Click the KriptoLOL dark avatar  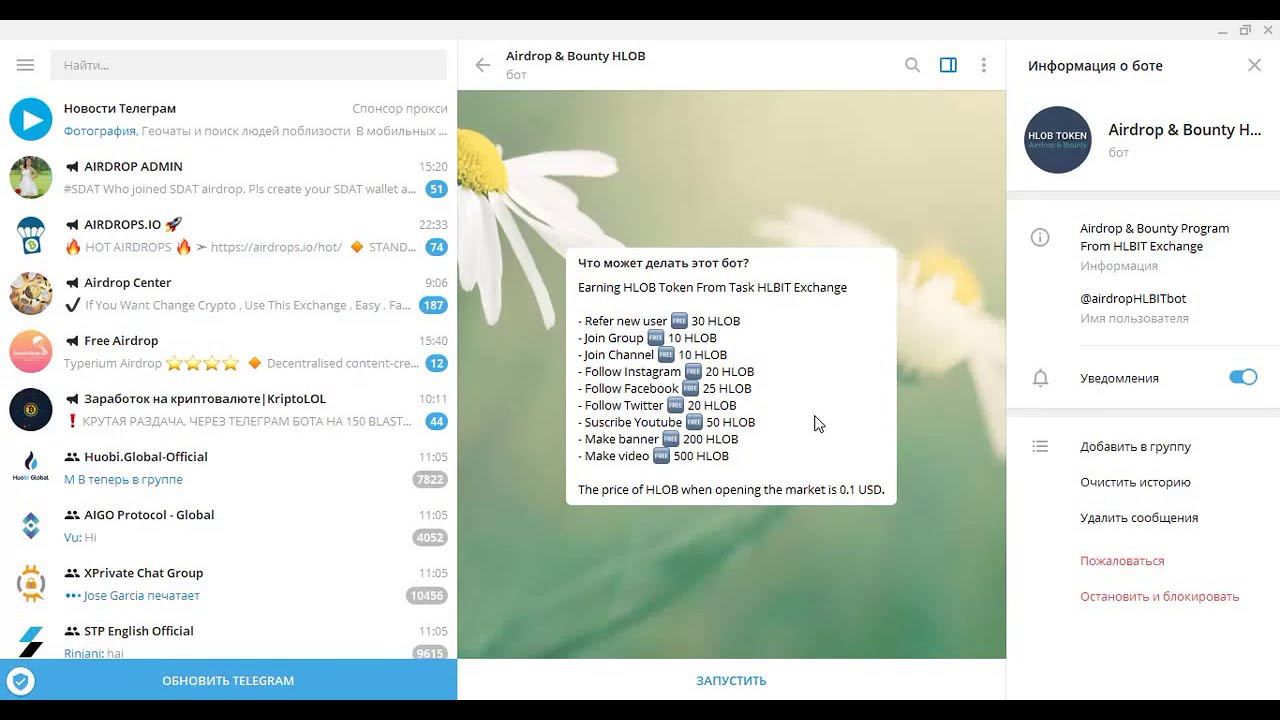[x=31, y=409]
